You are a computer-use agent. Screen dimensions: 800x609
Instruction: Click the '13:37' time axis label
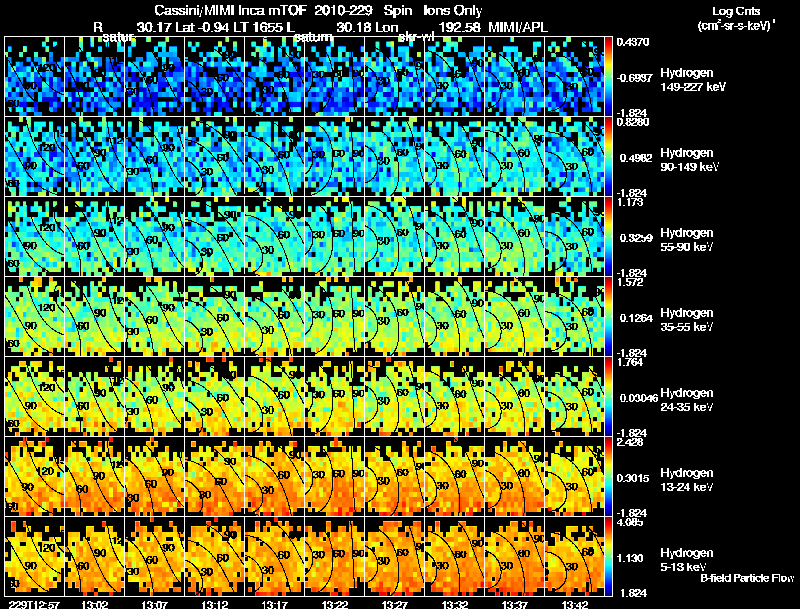click(515, 605)
